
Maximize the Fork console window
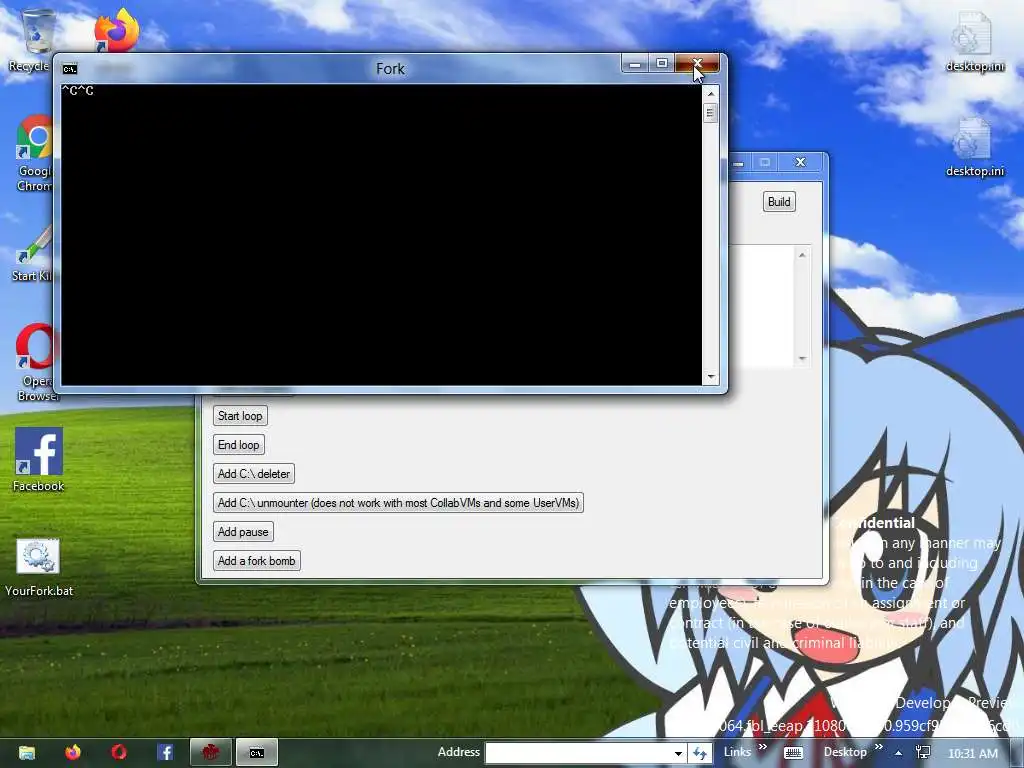pos(662,63)
